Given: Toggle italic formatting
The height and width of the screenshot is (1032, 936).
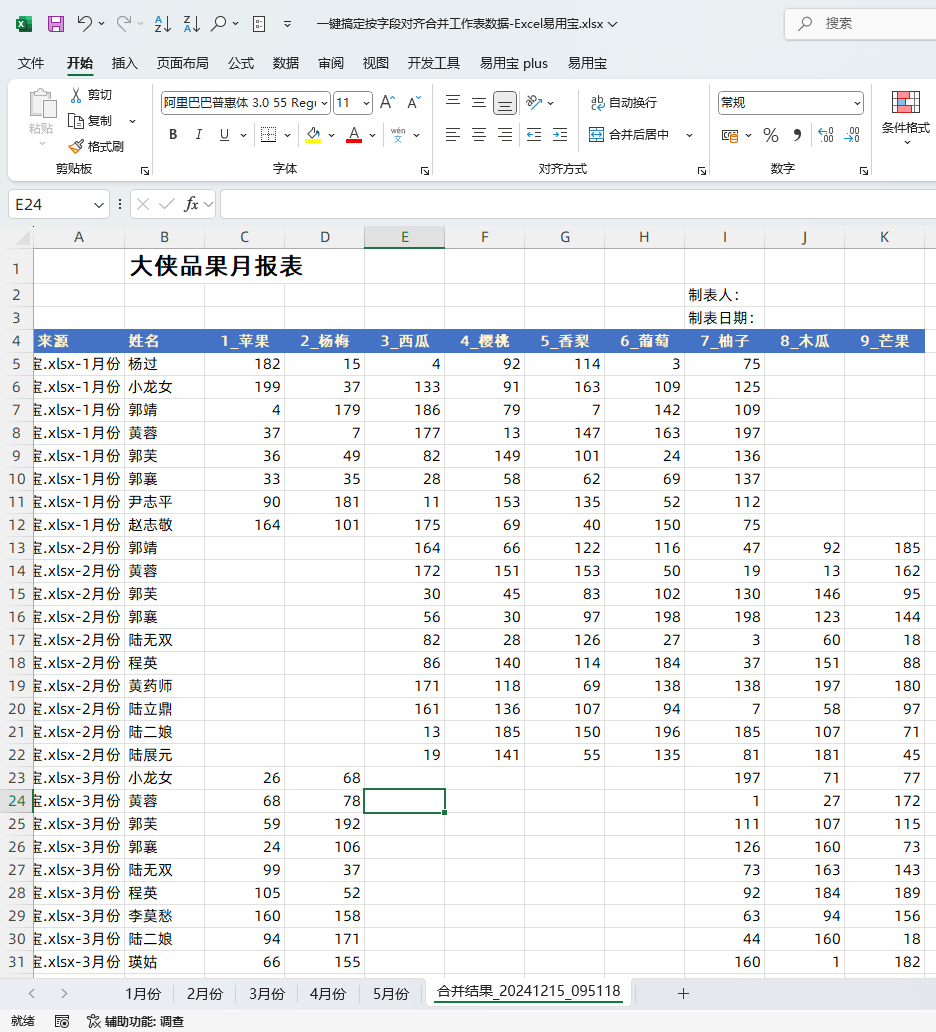Looking at the screenshot, I should [x=199, y=134].
